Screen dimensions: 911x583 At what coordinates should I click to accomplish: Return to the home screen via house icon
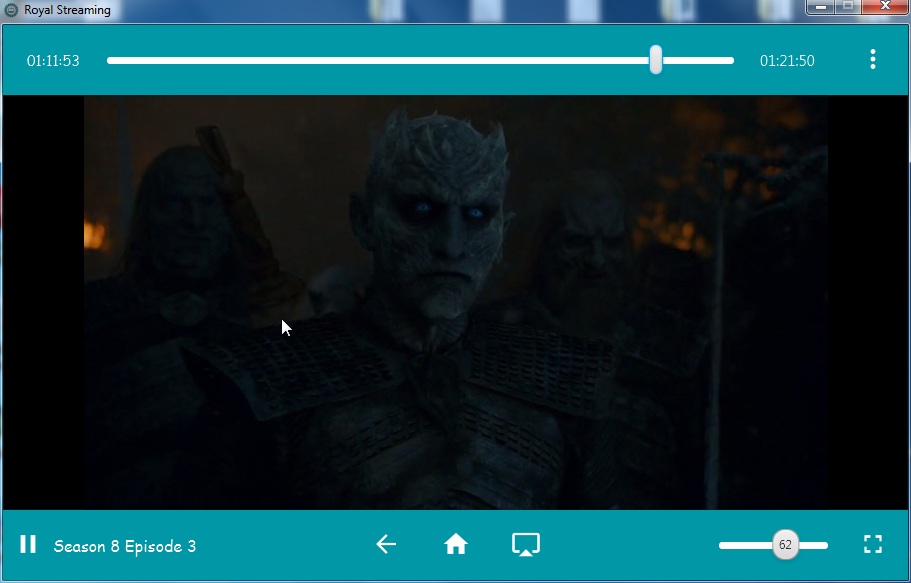pyautogui.click(x=456, y=545)
